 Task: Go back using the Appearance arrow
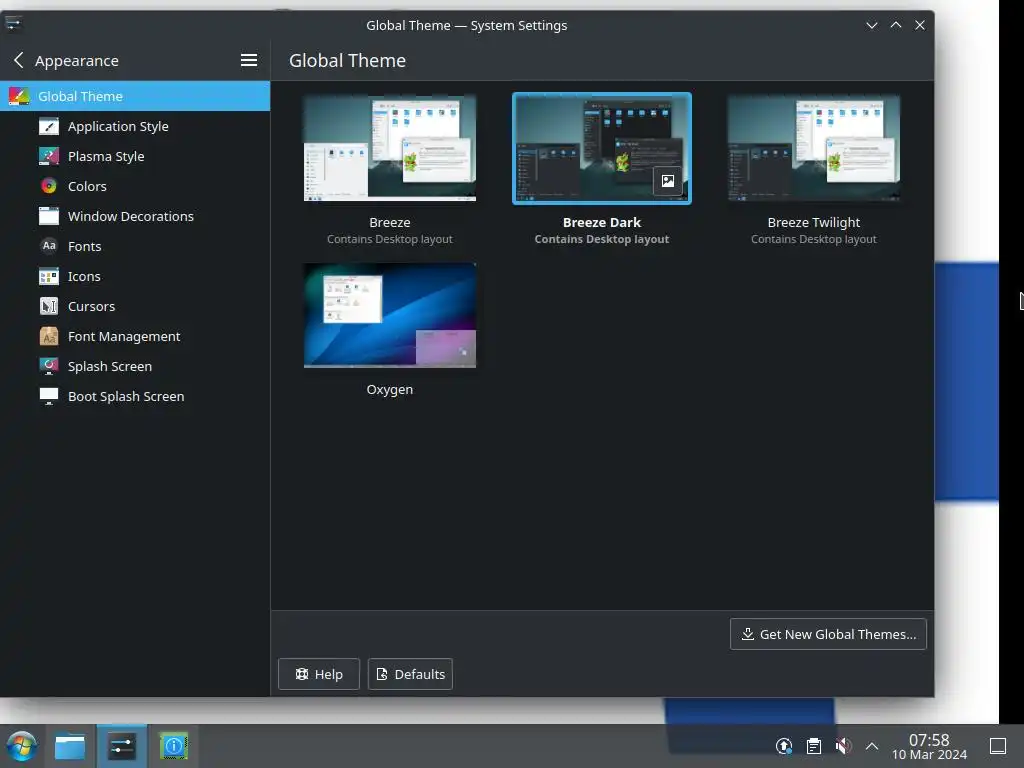tap(18, 60)
